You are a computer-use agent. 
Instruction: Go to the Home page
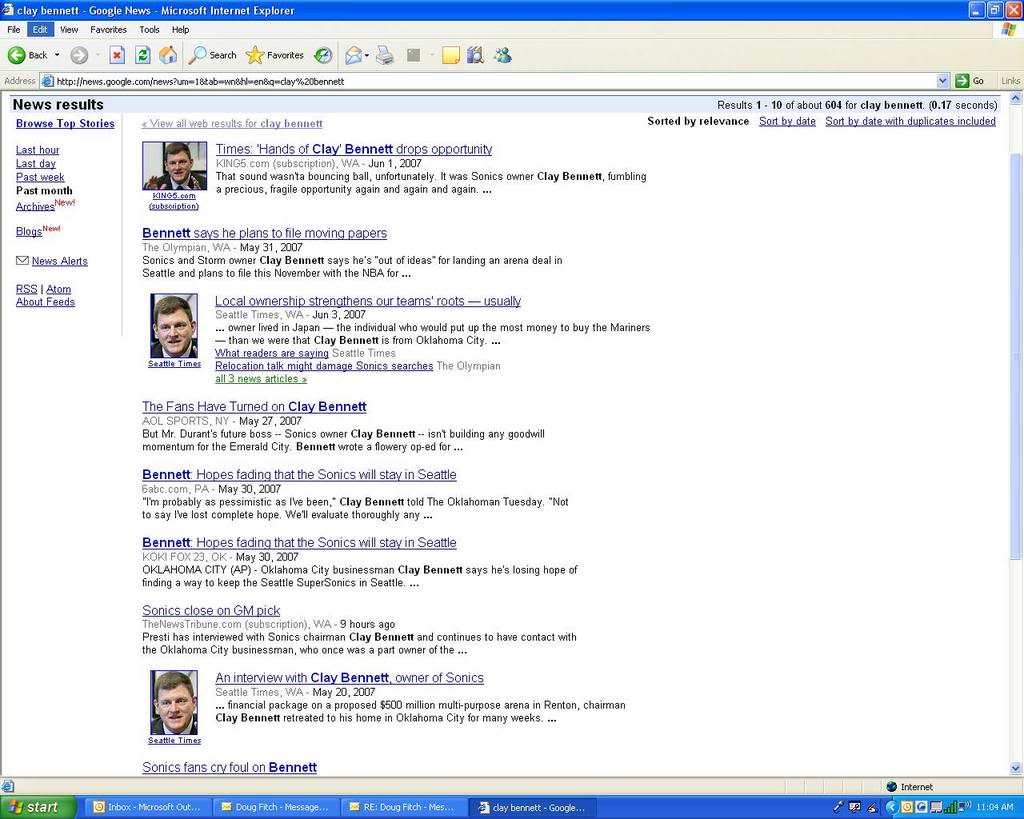click(169, 55)
